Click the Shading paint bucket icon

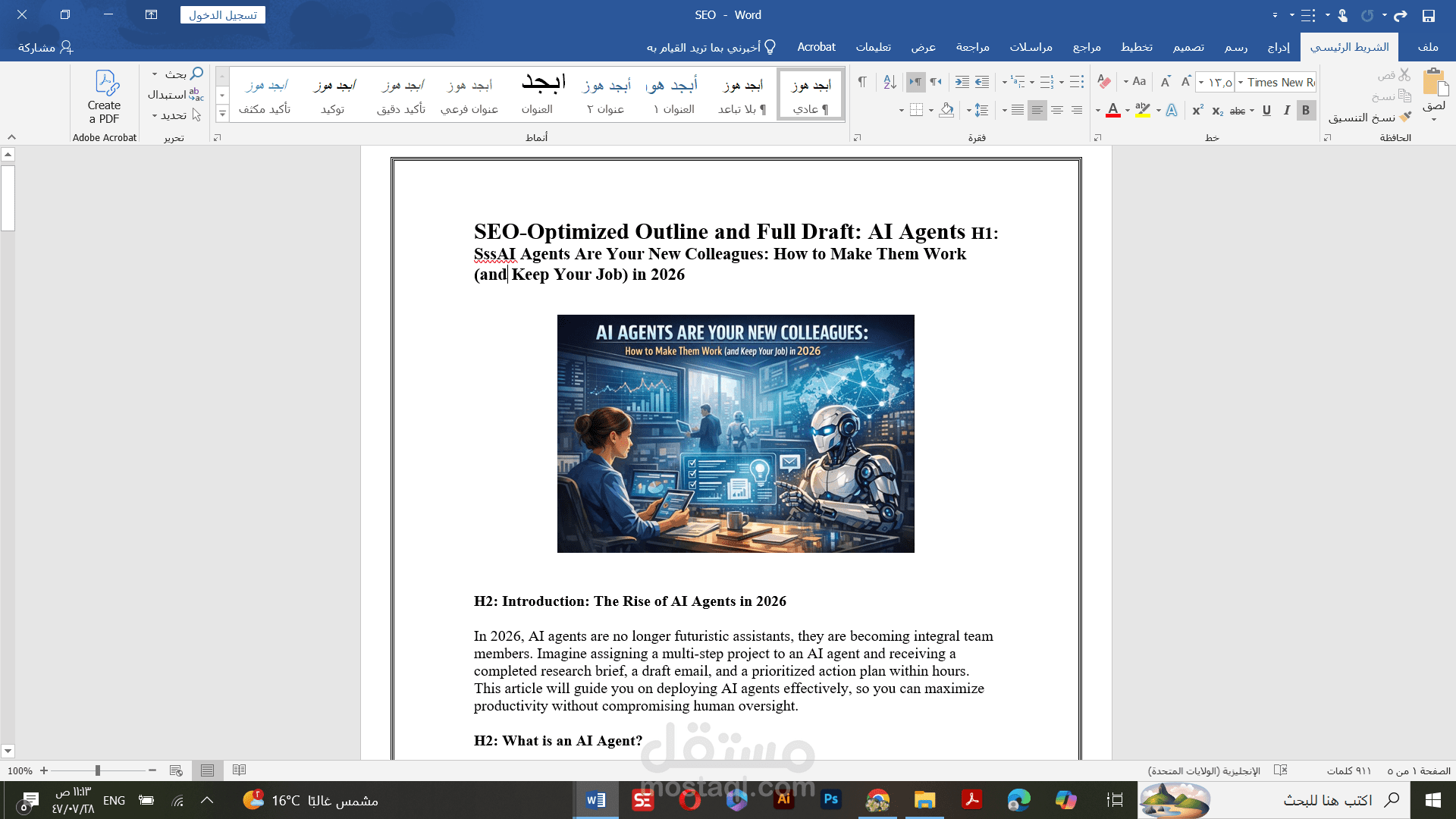946,111
